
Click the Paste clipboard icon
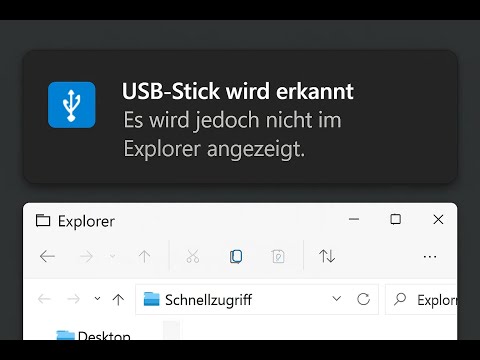coord(278,256)
